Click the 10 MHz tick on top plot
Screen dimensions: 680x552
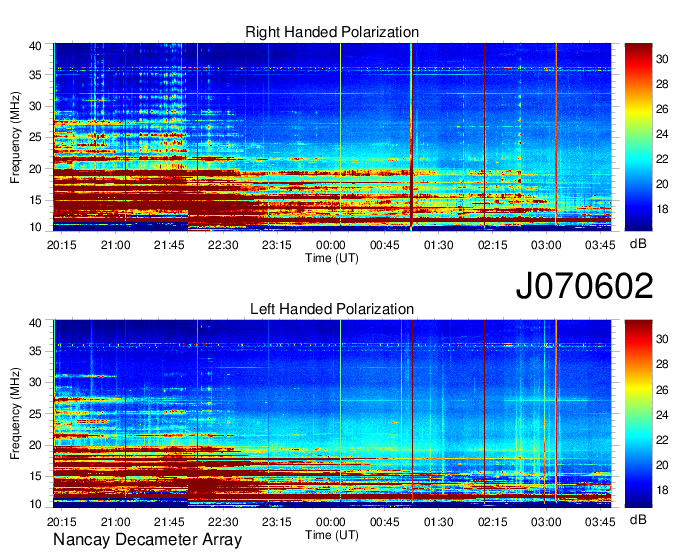[35, 227]
